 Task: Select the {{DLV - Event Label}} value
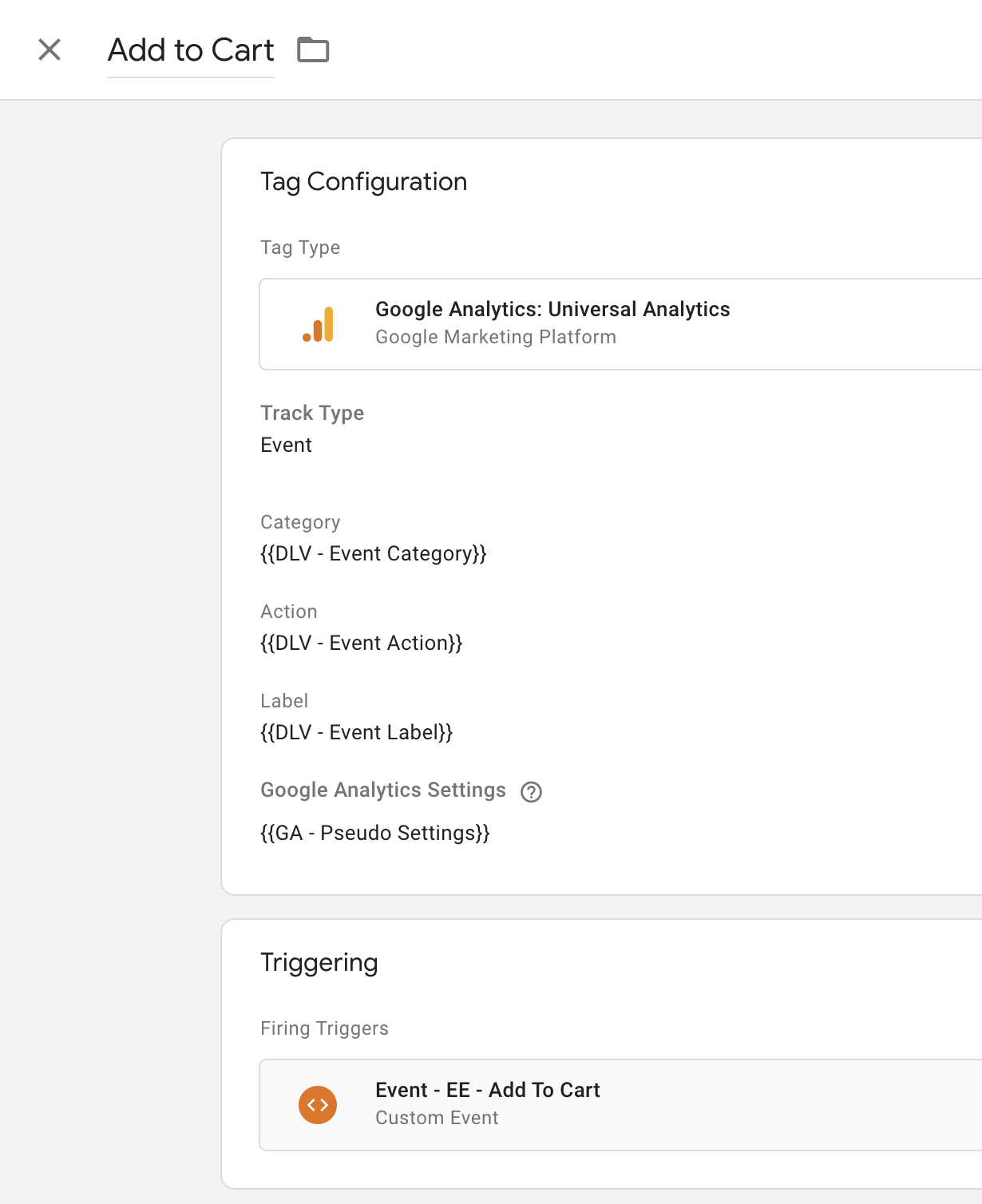pos(357,732)
